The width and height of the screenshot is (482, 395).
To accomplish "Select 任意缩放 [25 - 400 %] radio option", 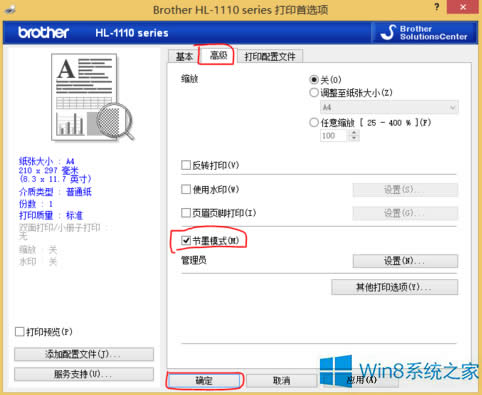I will [314, 123].
